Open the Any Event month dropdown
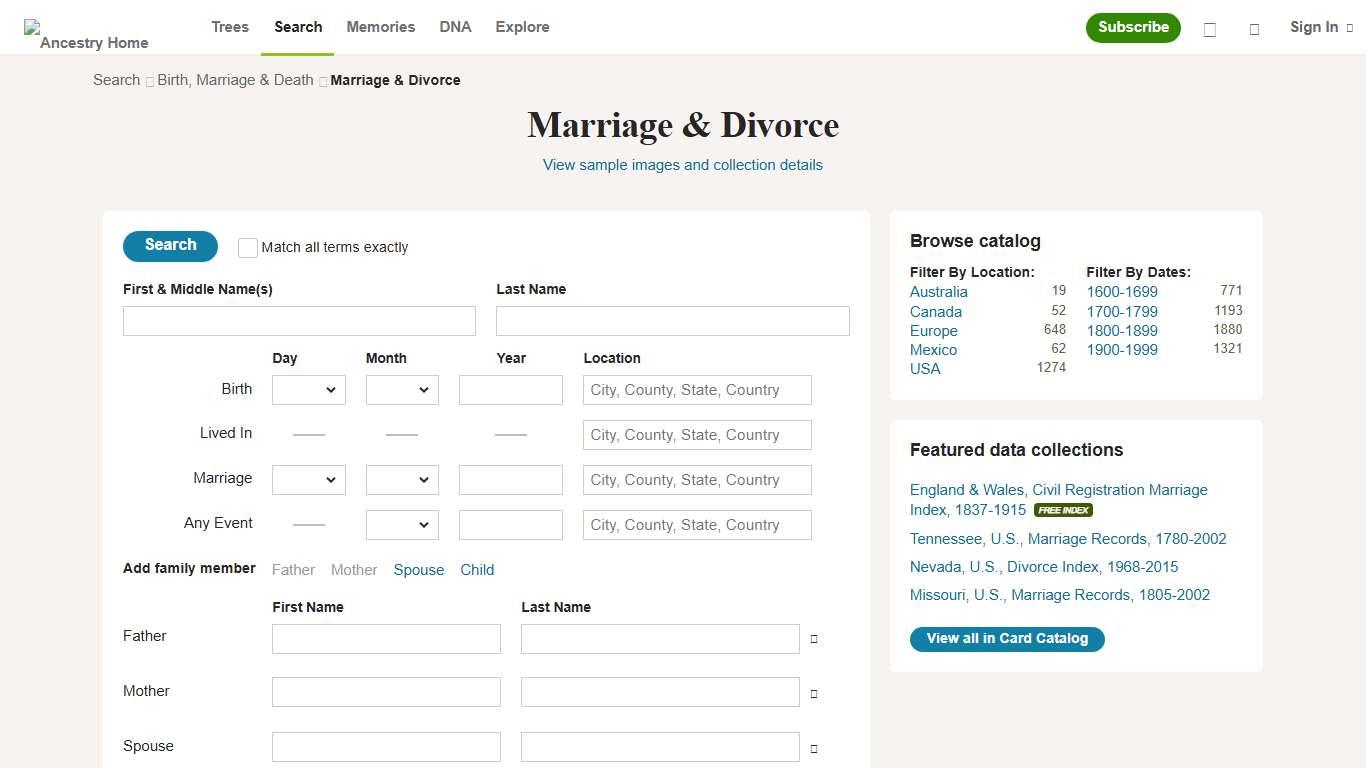1366x768 pixels. [402, 525]
